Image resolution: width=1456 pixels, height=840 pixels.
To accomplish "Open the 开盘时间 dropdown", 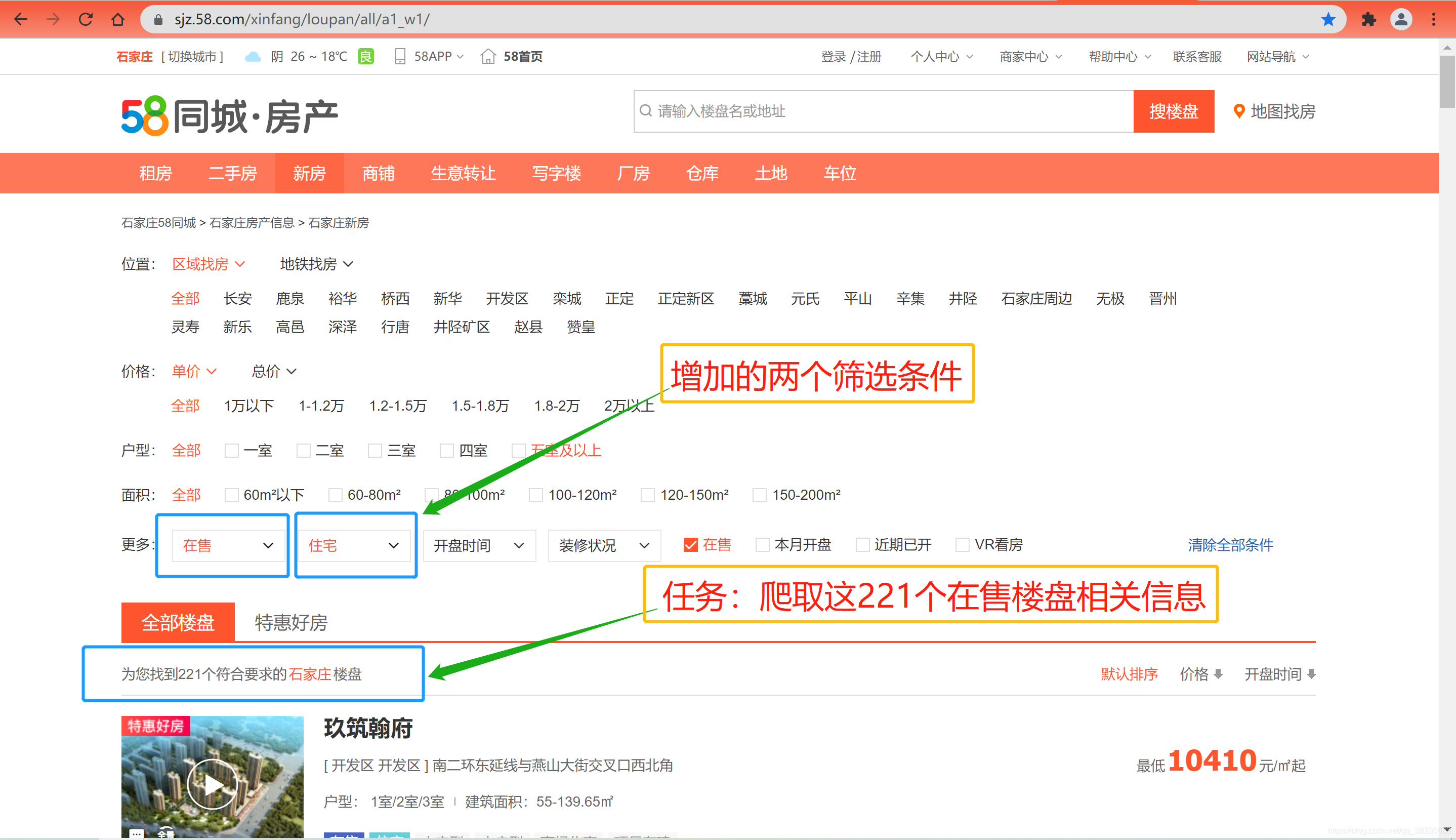I will [479, 545].
